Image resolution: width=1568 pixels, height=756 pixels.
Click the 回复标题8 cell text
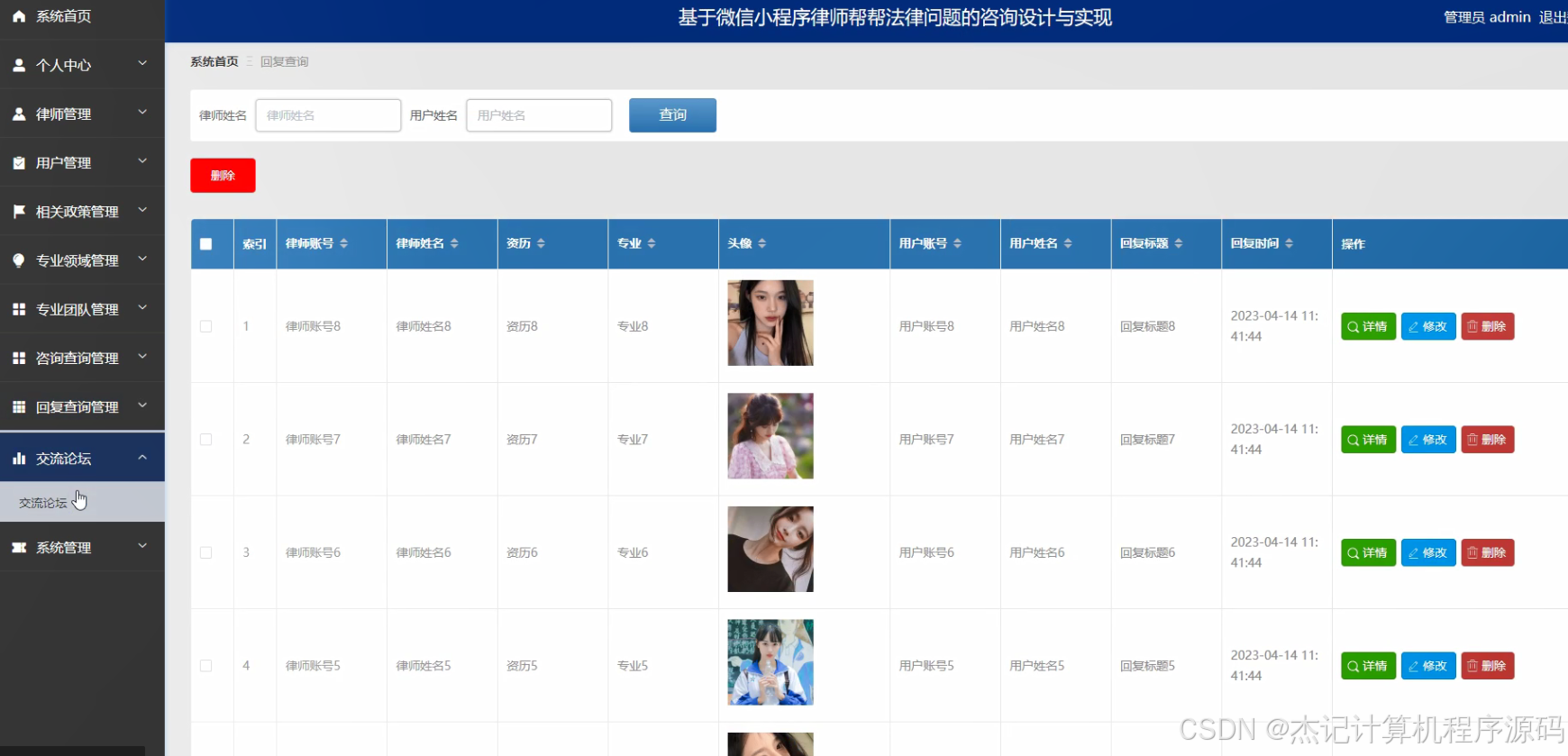point(1147,326)
